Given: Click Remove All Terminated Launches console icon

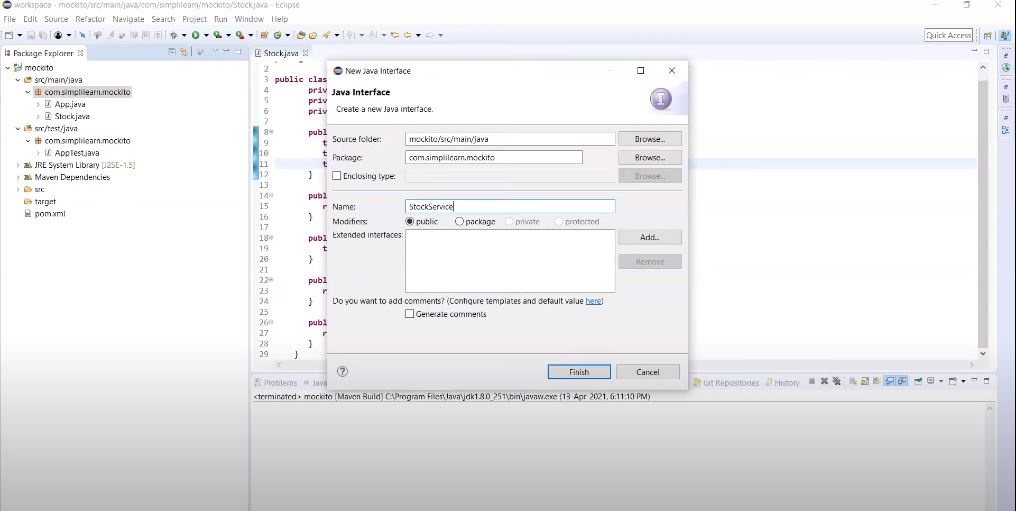Looking at the screenshot, I should click(x=837, y=381).
